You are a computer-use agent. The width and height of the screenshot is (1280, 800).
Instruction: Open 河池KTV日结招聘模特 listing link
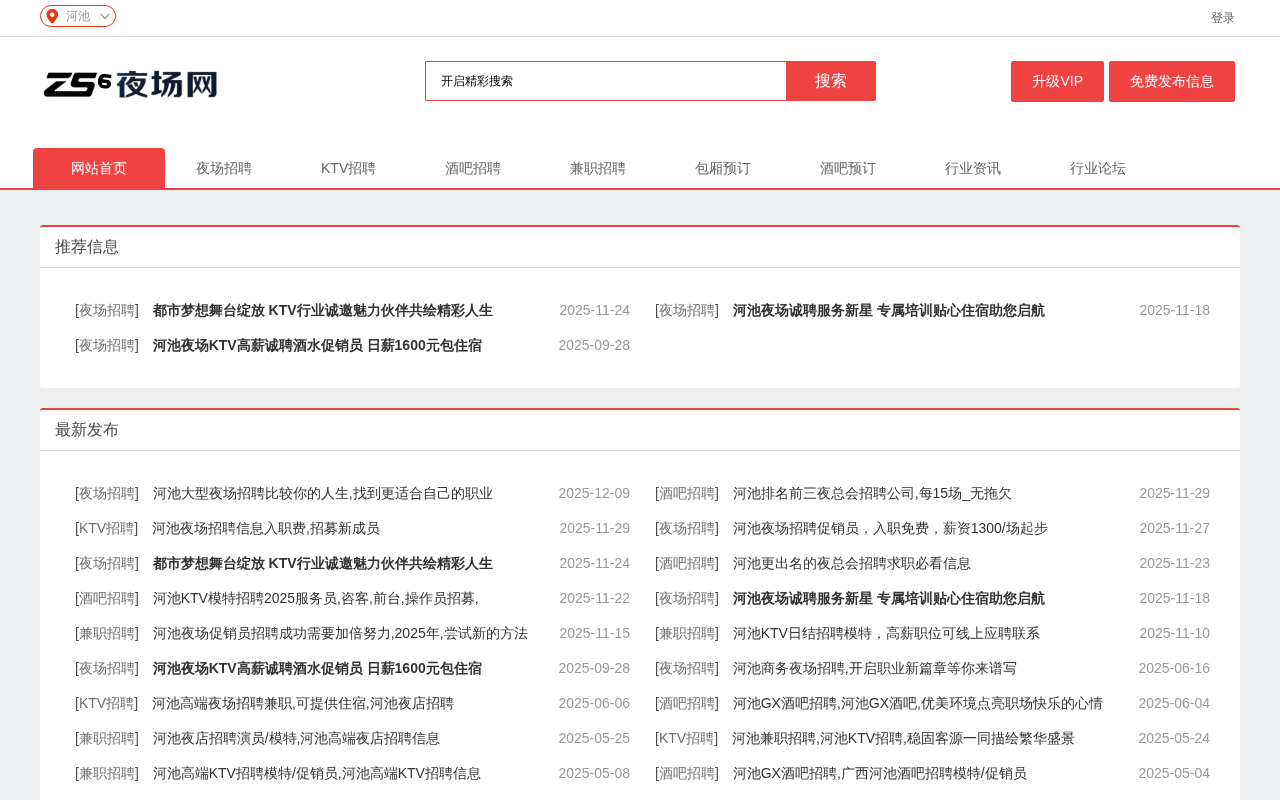pos(886,633)
